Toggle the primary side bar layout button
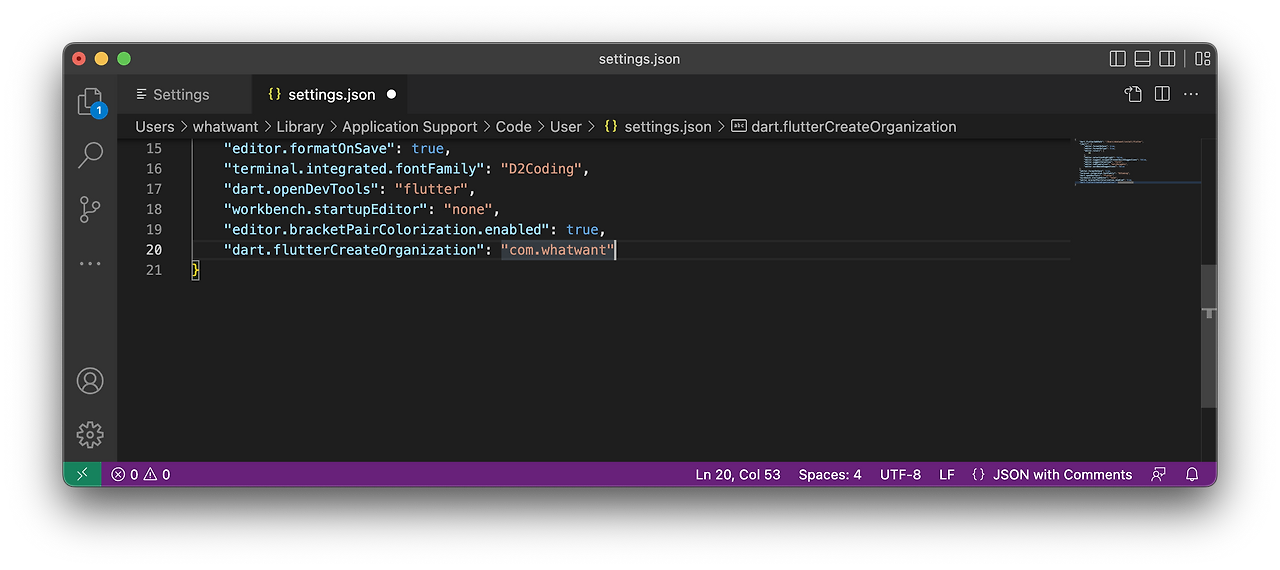 pos(1118,59)
